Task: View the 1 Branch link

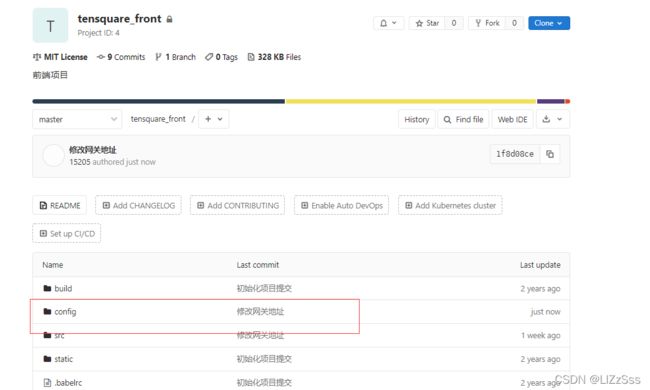Action: [175, 57]
